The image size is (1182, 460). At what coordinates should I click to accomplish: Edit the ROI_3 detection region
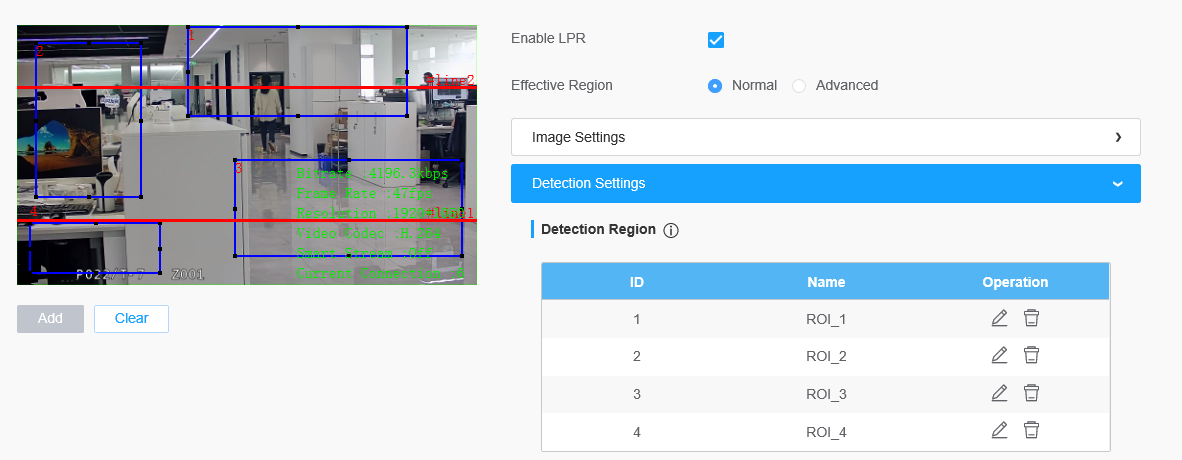tap(999, 393)
